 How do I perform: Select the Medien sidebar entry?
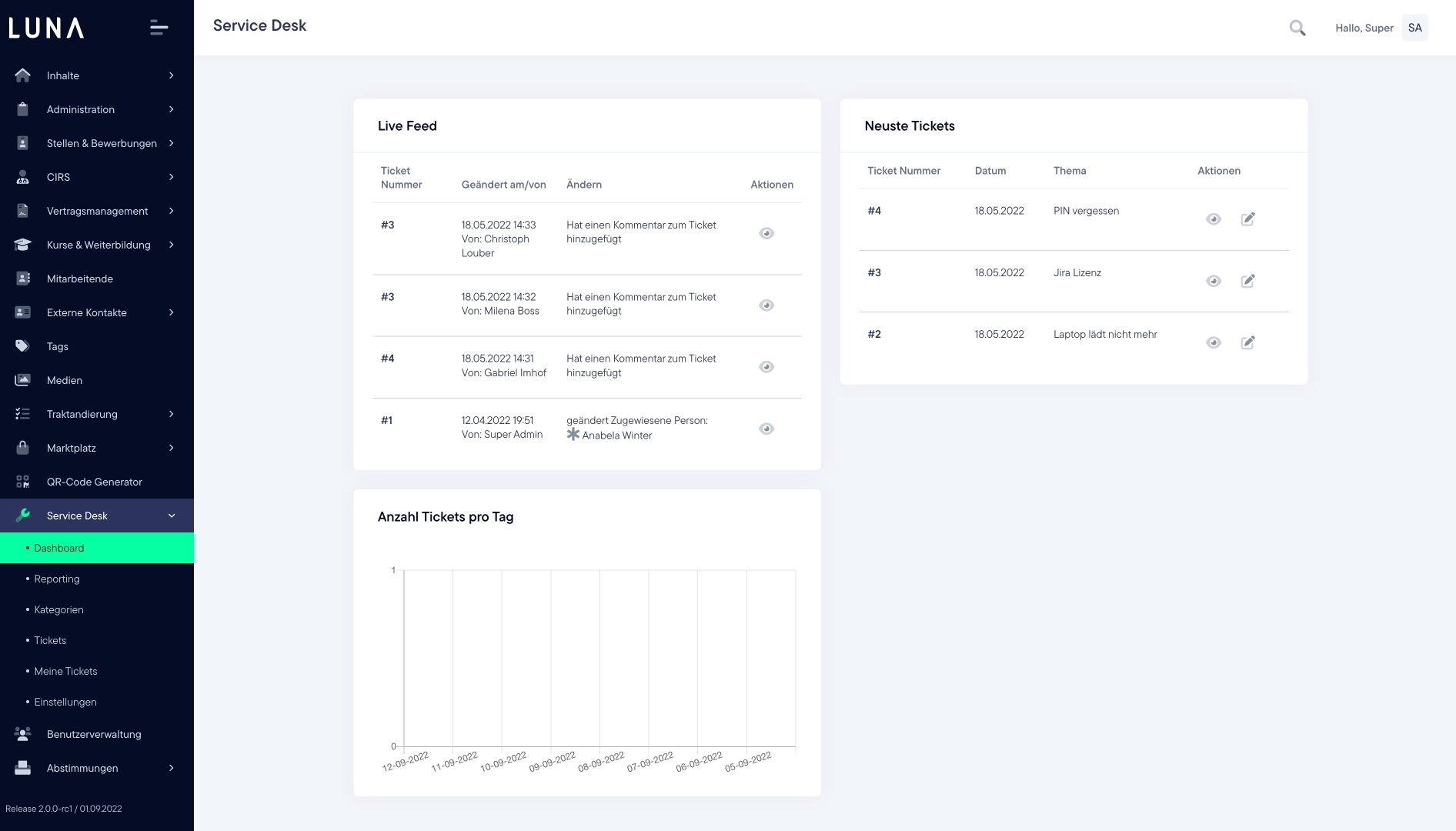(x=64, y=380)
